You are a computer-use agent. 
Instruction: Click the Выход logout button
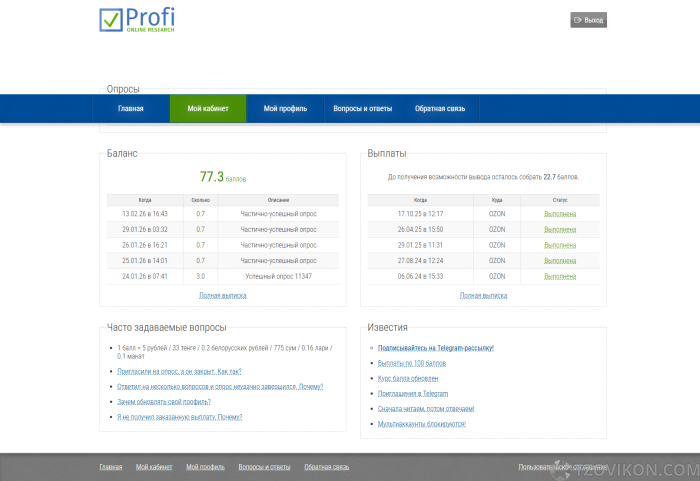pyautogui.click(x=588, y=20)
